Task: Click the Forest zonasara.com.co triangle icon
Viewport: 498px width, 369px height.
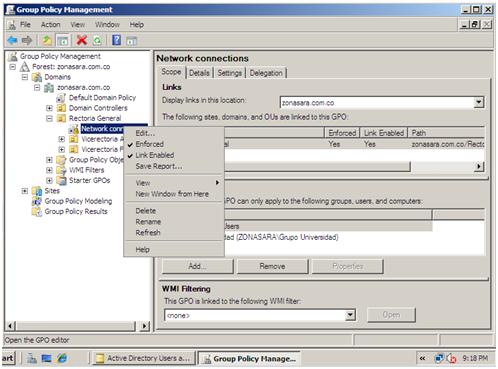Action: [x=25, y=67]
